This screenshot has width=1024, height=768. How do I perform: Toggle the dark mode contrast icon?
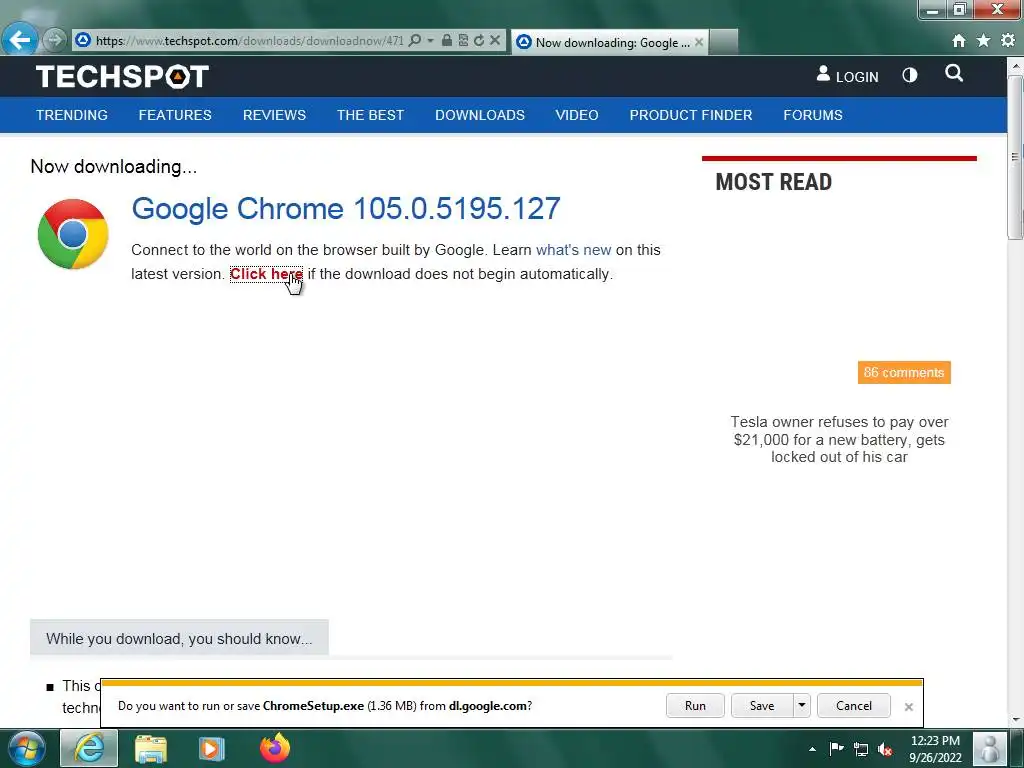coord(910,75)
